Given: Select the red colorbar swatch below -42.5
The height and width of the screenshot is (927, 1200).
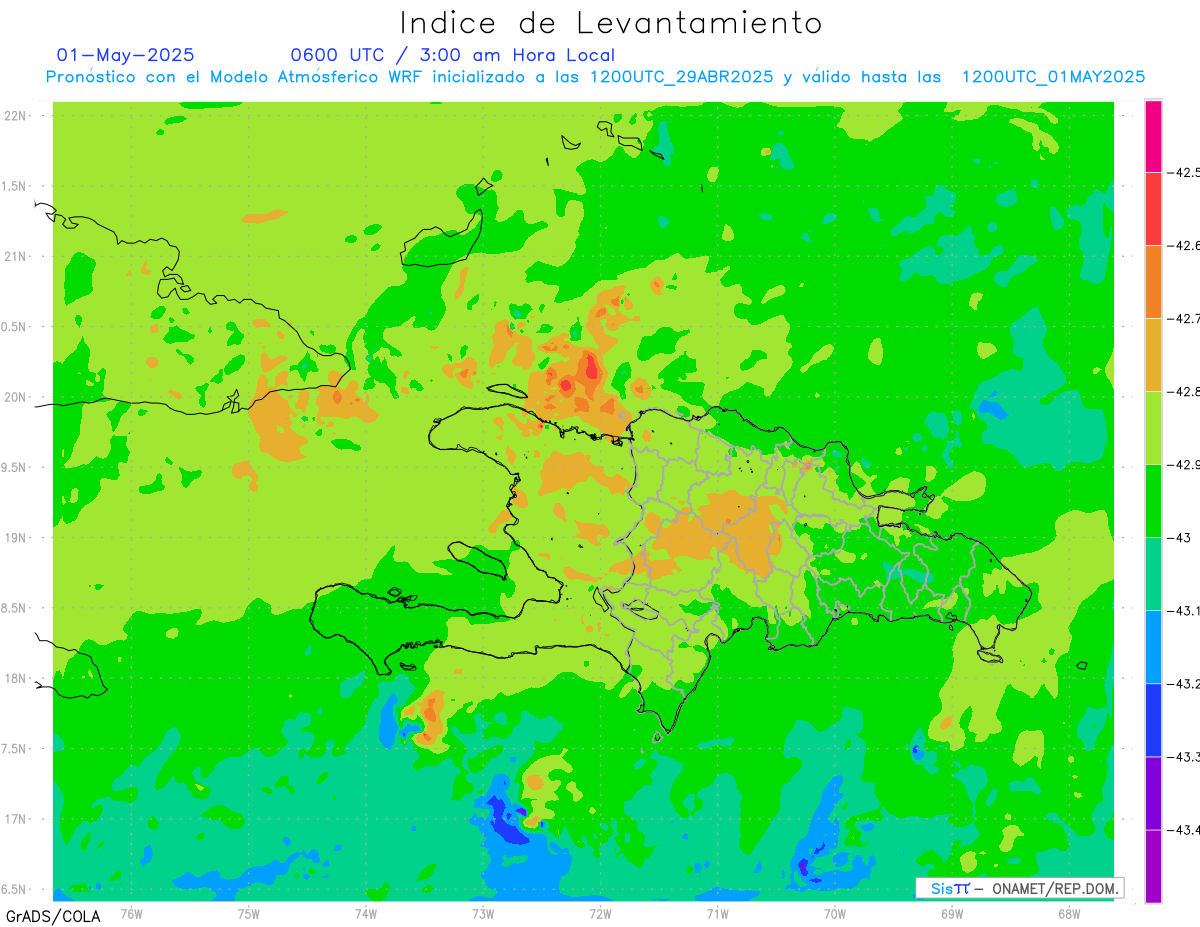Looking at the screenshot, I should tap(1153, 209).
